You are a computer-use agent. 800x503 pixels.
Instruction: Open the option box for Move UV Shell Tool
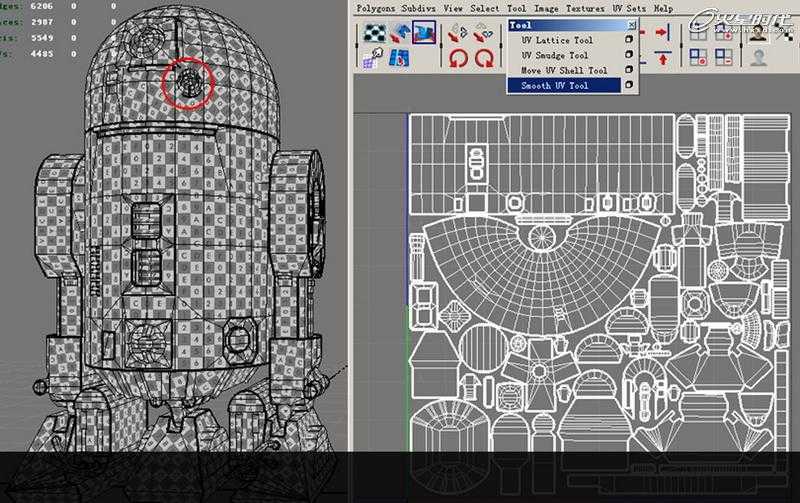click(x=629, y=69)
